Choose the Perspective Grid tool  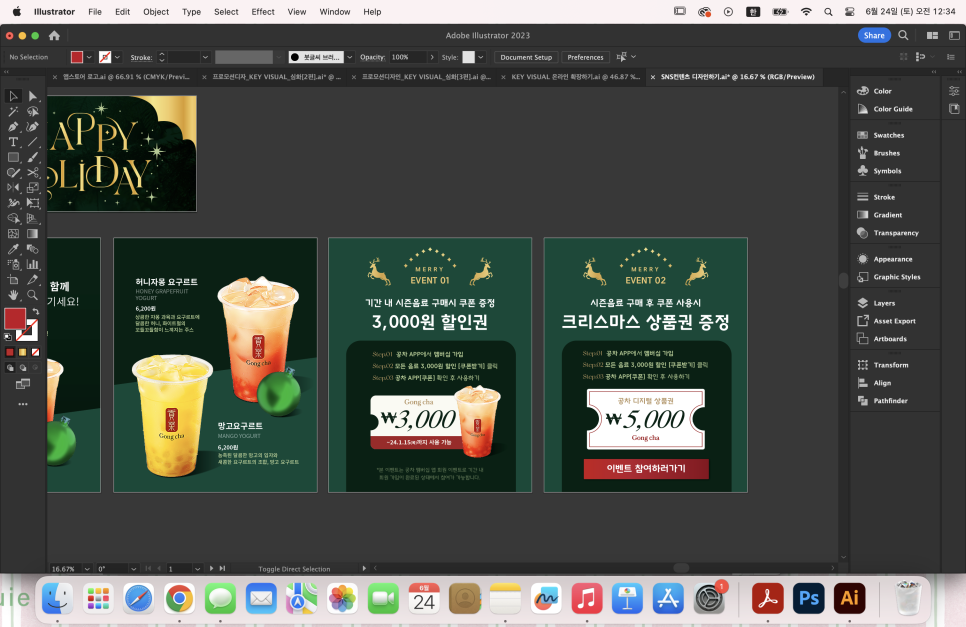pos(33,219)
